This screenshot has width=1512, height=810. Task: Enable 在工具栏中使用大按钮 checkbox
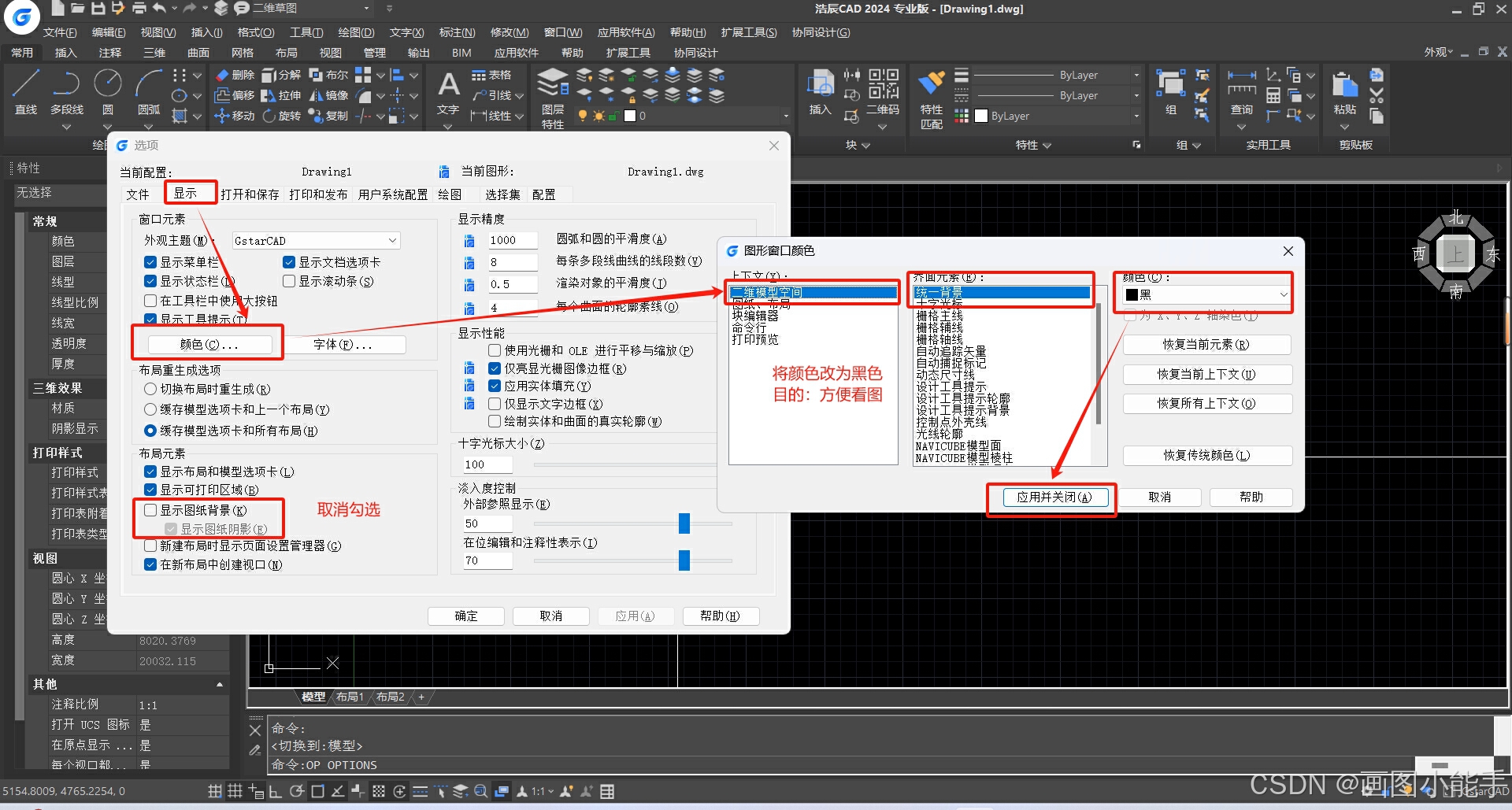pyautogui.click(x=150, y=301)
